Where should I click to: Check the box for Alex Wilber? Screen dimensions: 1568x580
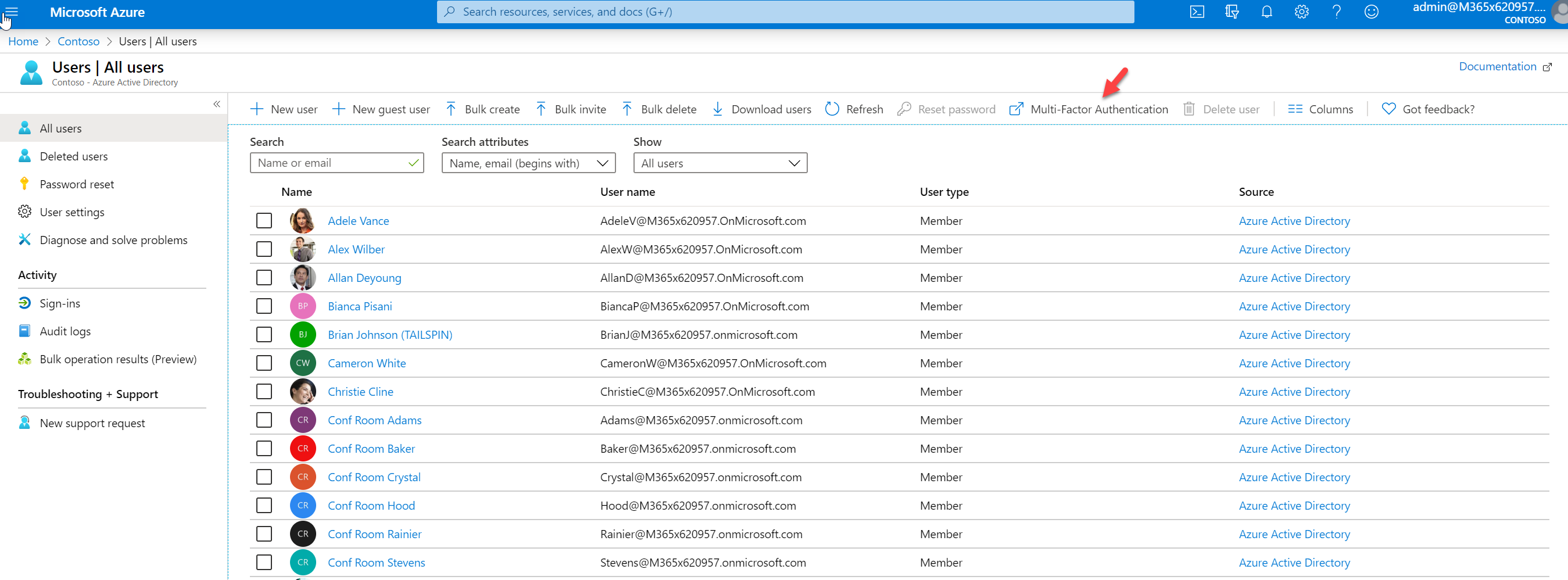click(264, 249)
